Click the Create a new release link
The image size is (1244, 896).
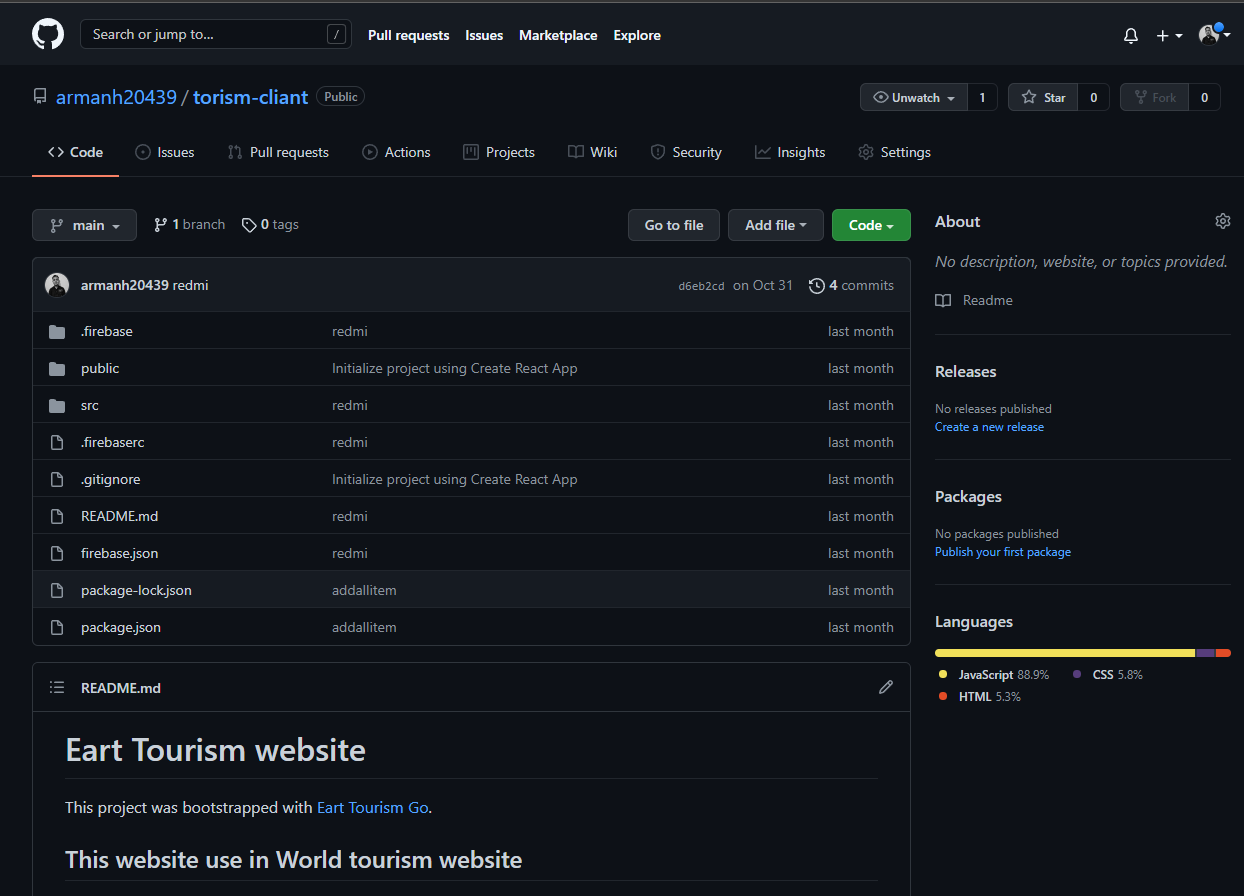pyautogui.click(x=989, y=427)
